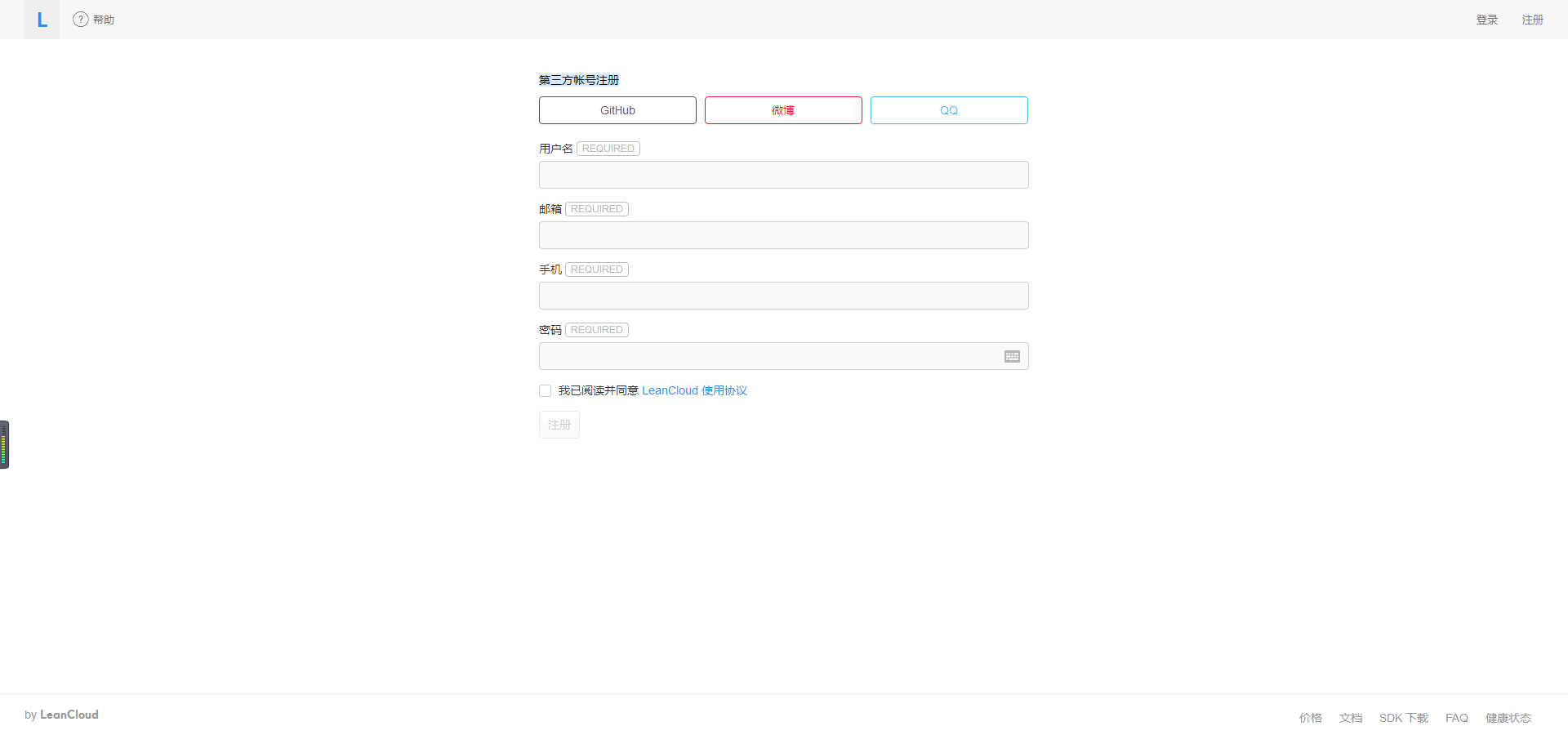Open the SDK 下载 footer link
The width and height of the screenshot is (1568, 744).
[1404, 718]
